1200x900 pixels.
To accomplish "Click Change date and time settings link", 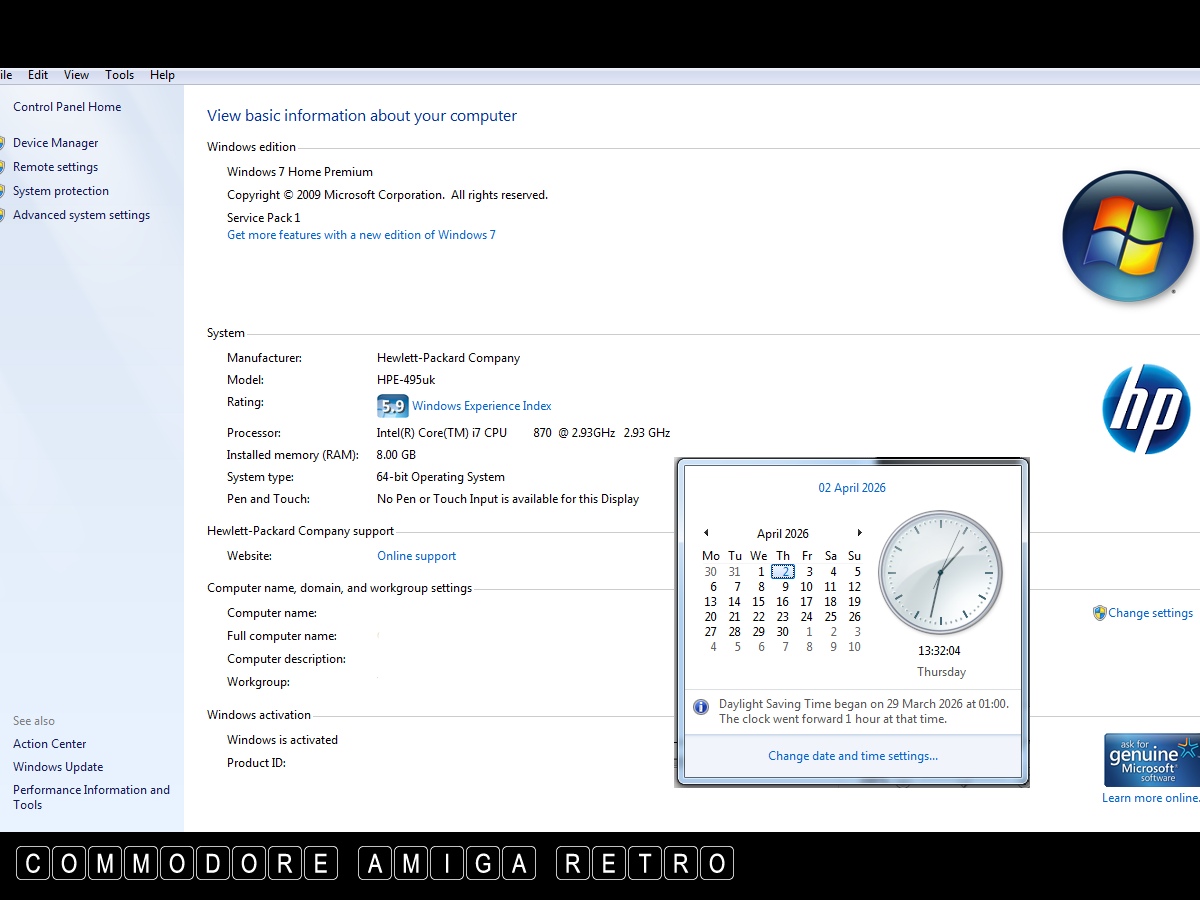I will point(852,756).
